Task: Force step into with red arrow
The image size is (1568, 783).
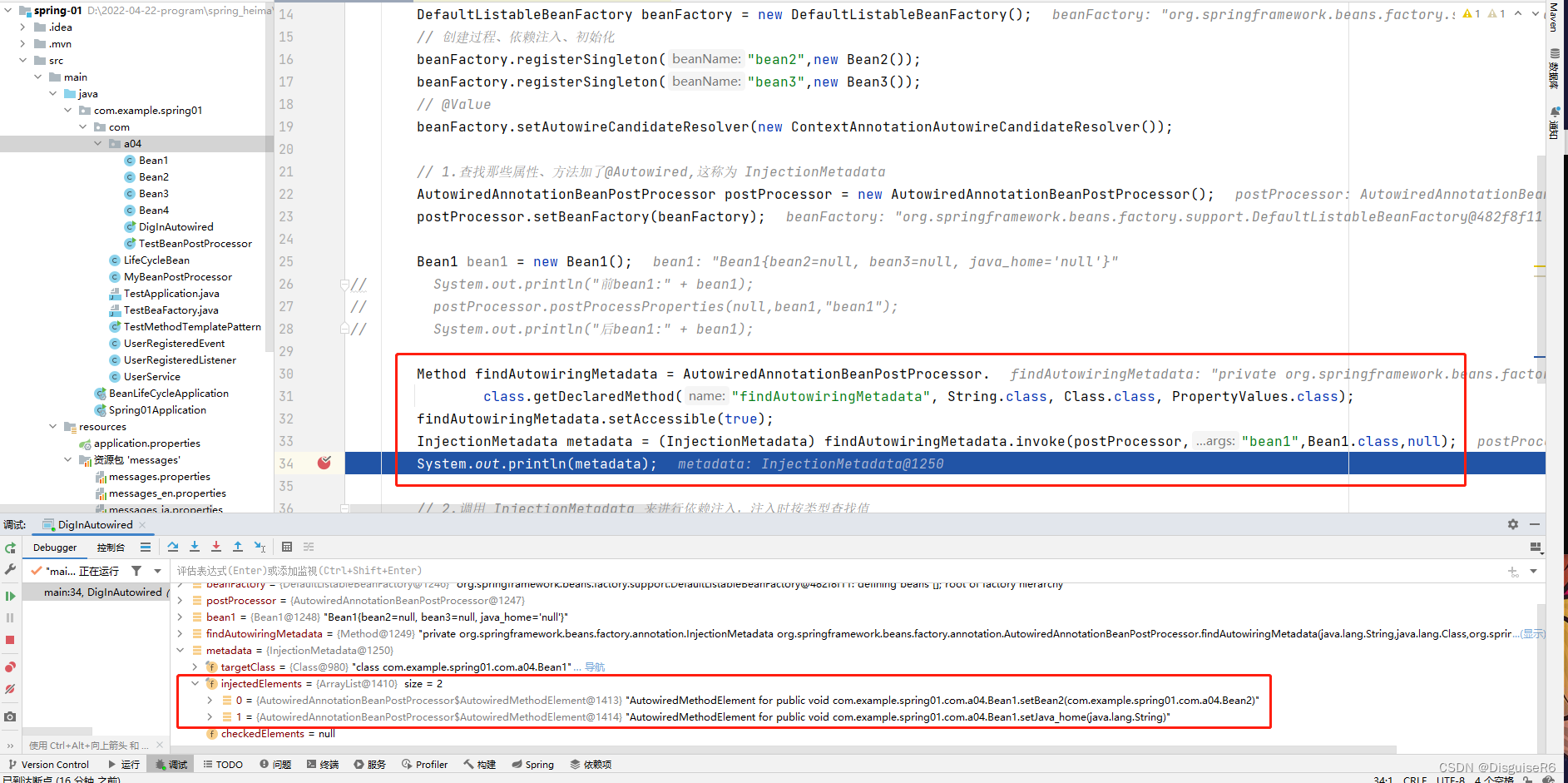Action: (216, 547)
